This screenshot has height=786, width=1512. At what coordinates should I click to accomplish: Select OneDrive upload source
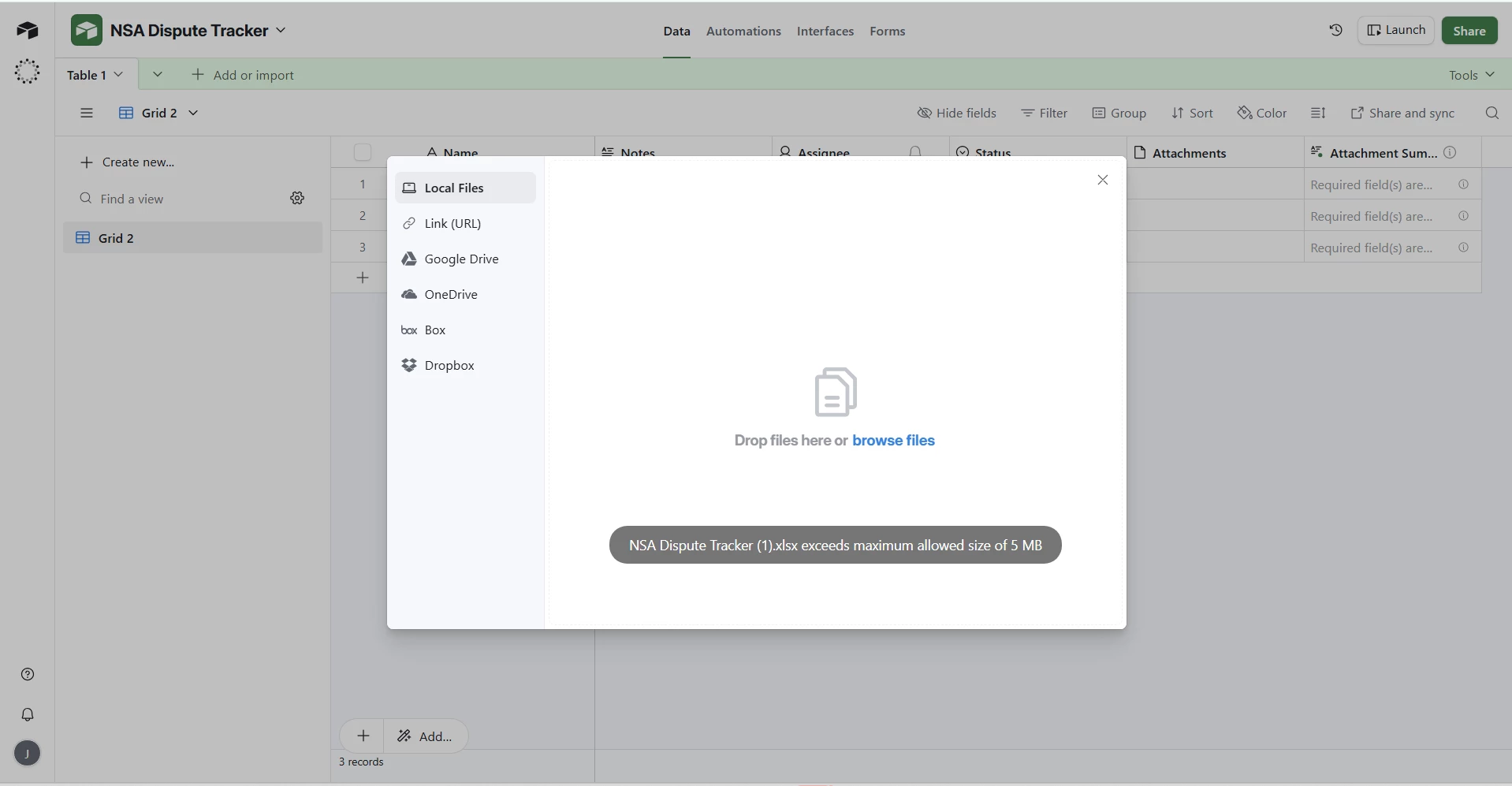tap(465, 294)
